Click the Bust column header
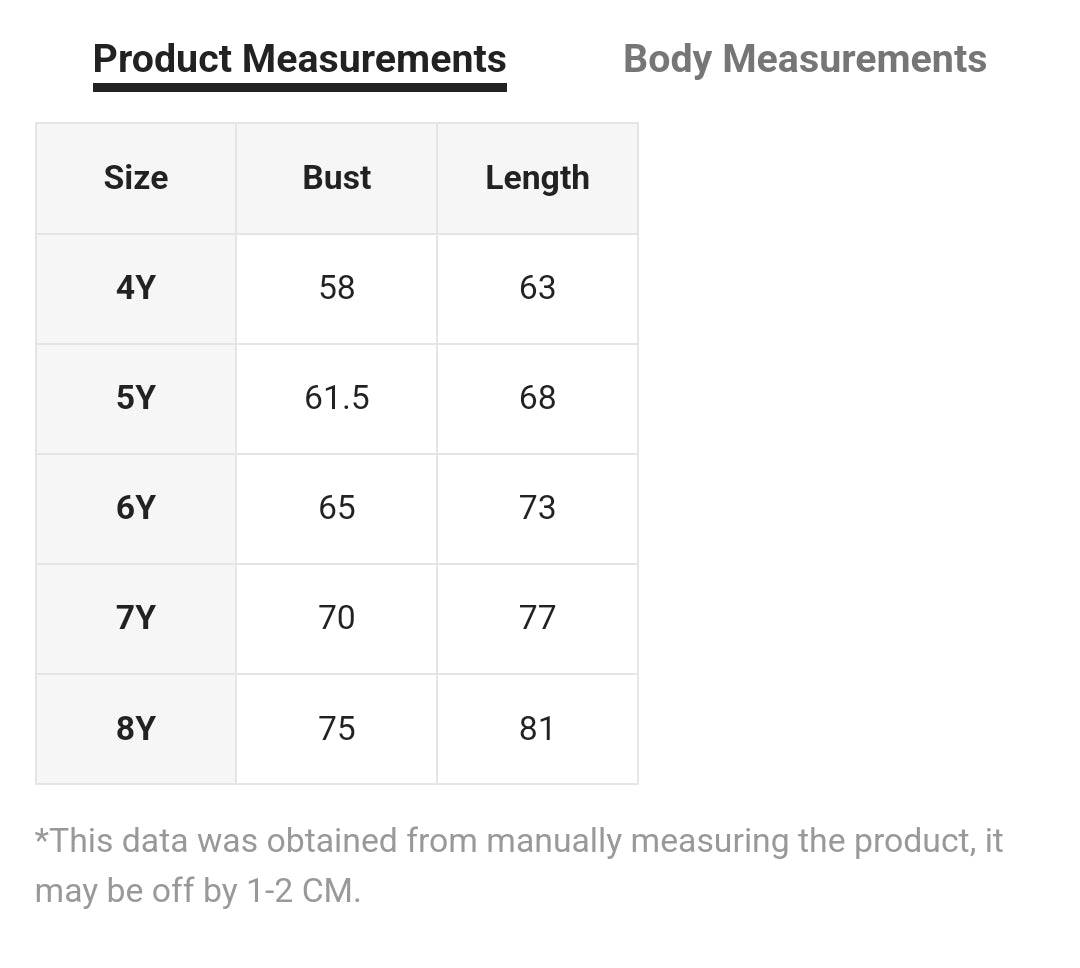Viewport: 1080px width, 968px height. click(x=337, y=178)
